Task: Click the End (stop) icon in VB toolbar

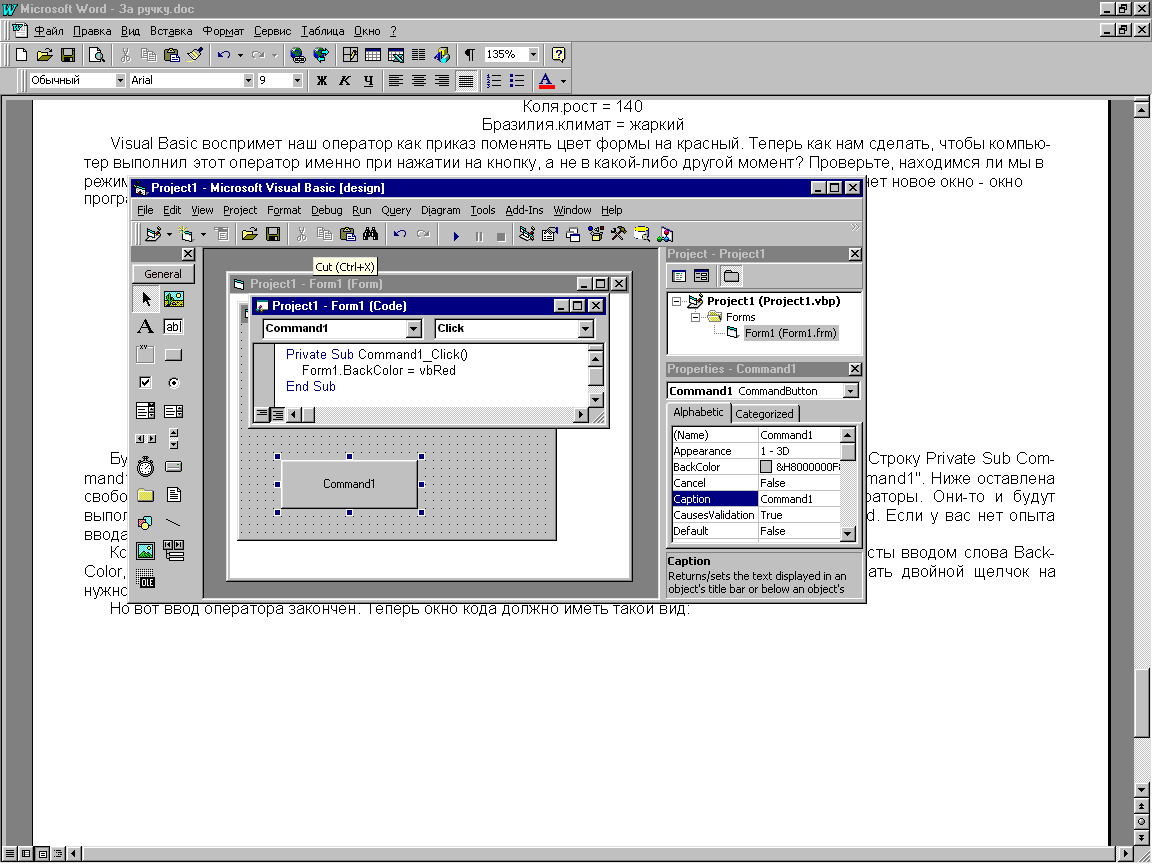Action: 501,235
